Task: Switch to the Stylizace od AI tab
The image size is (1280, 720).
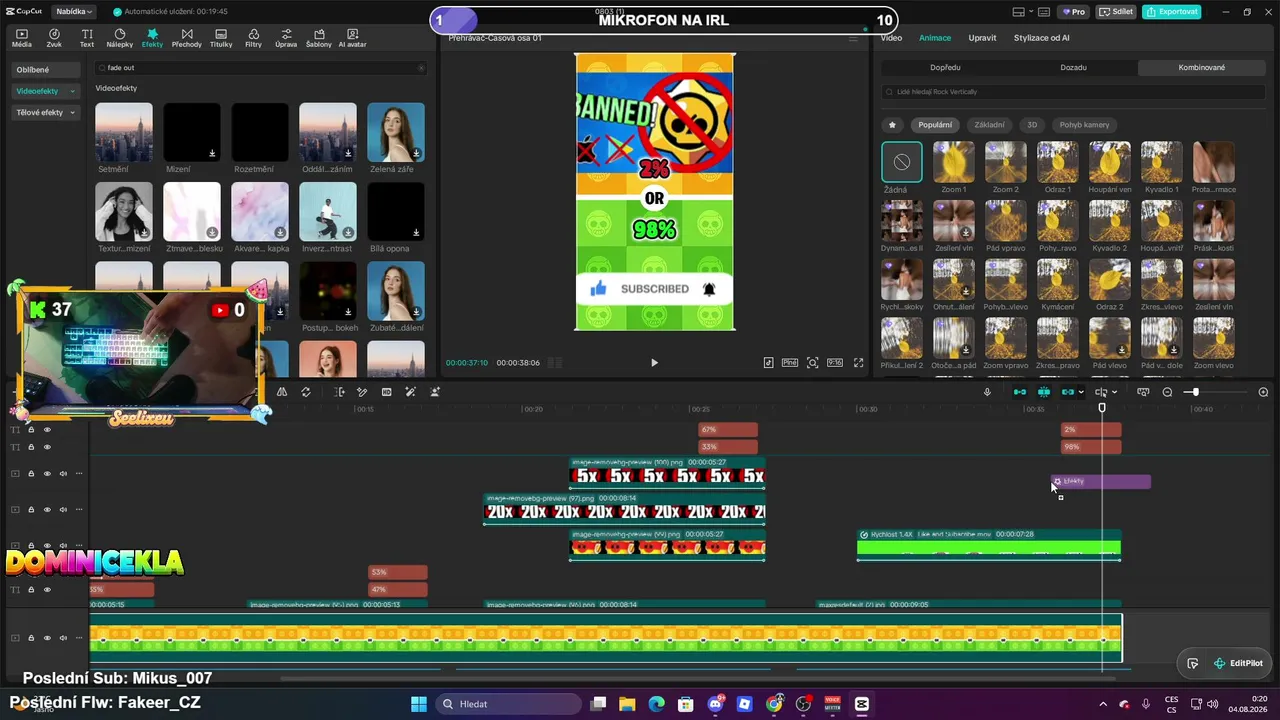Action: pyautogui.click(x=1042, y=38)
